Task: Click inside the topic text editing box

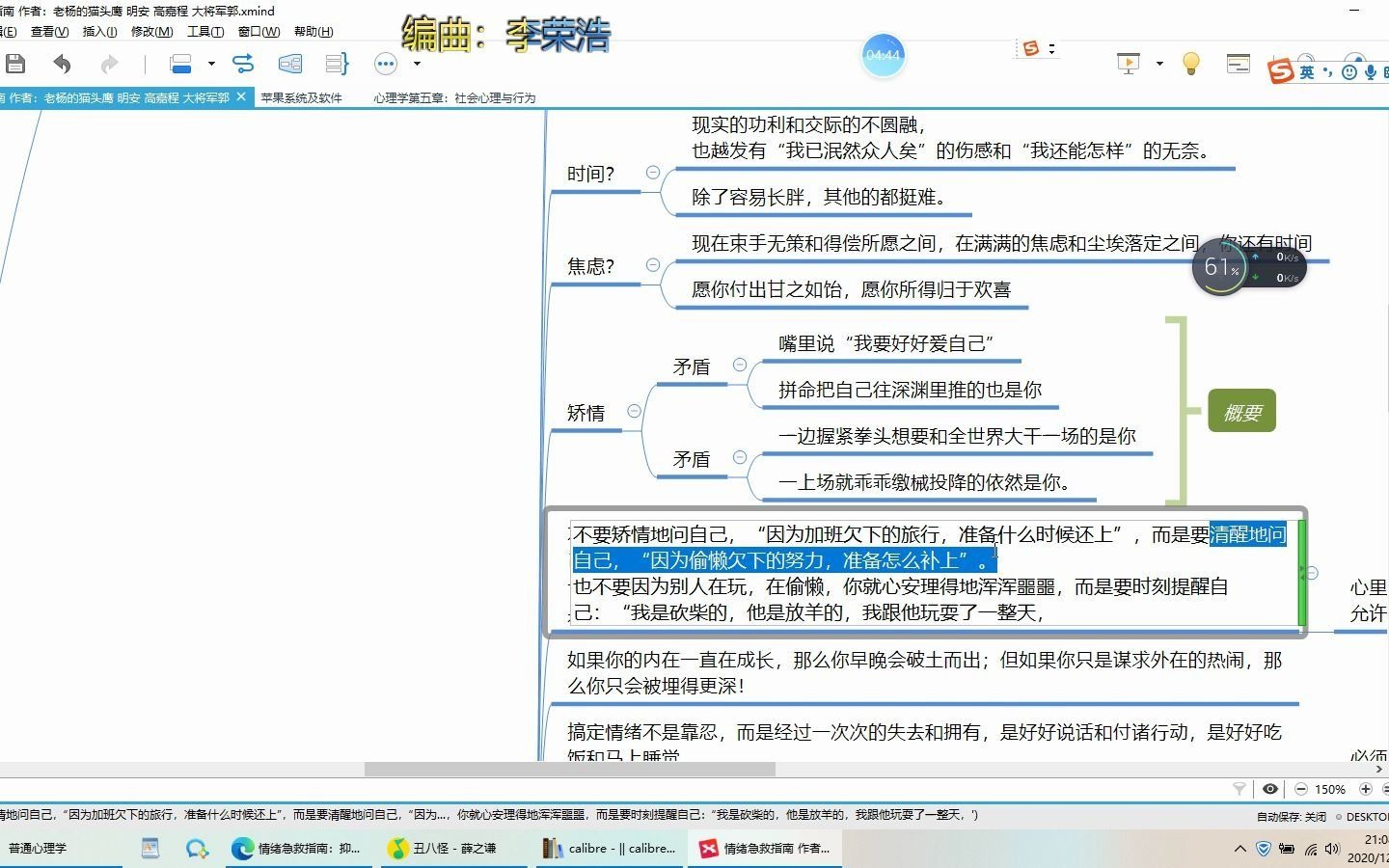Action: pos(934,573)
